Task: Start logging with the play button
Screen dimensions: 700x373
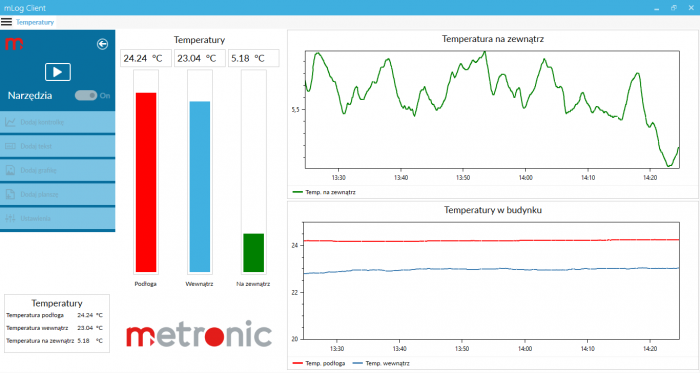Action: [x=58, y=72]
